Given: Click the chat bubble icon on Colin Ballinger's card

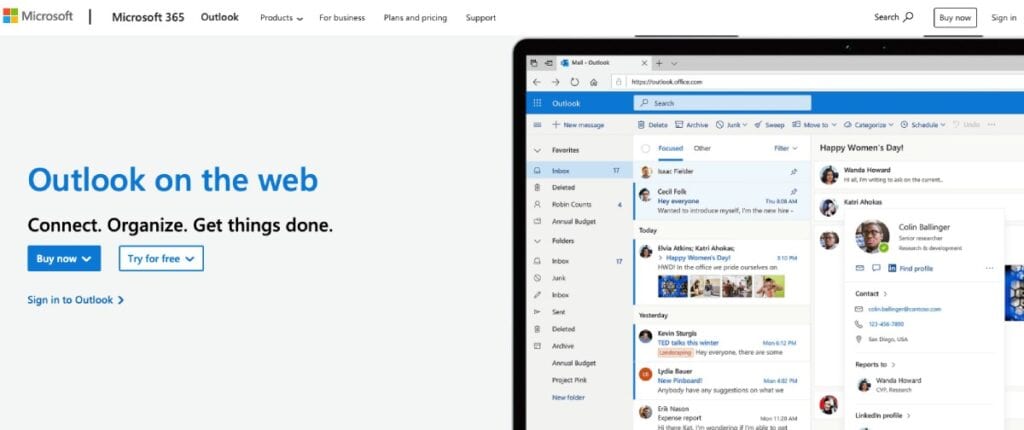Looking at the screenshot, I should 876,268.
